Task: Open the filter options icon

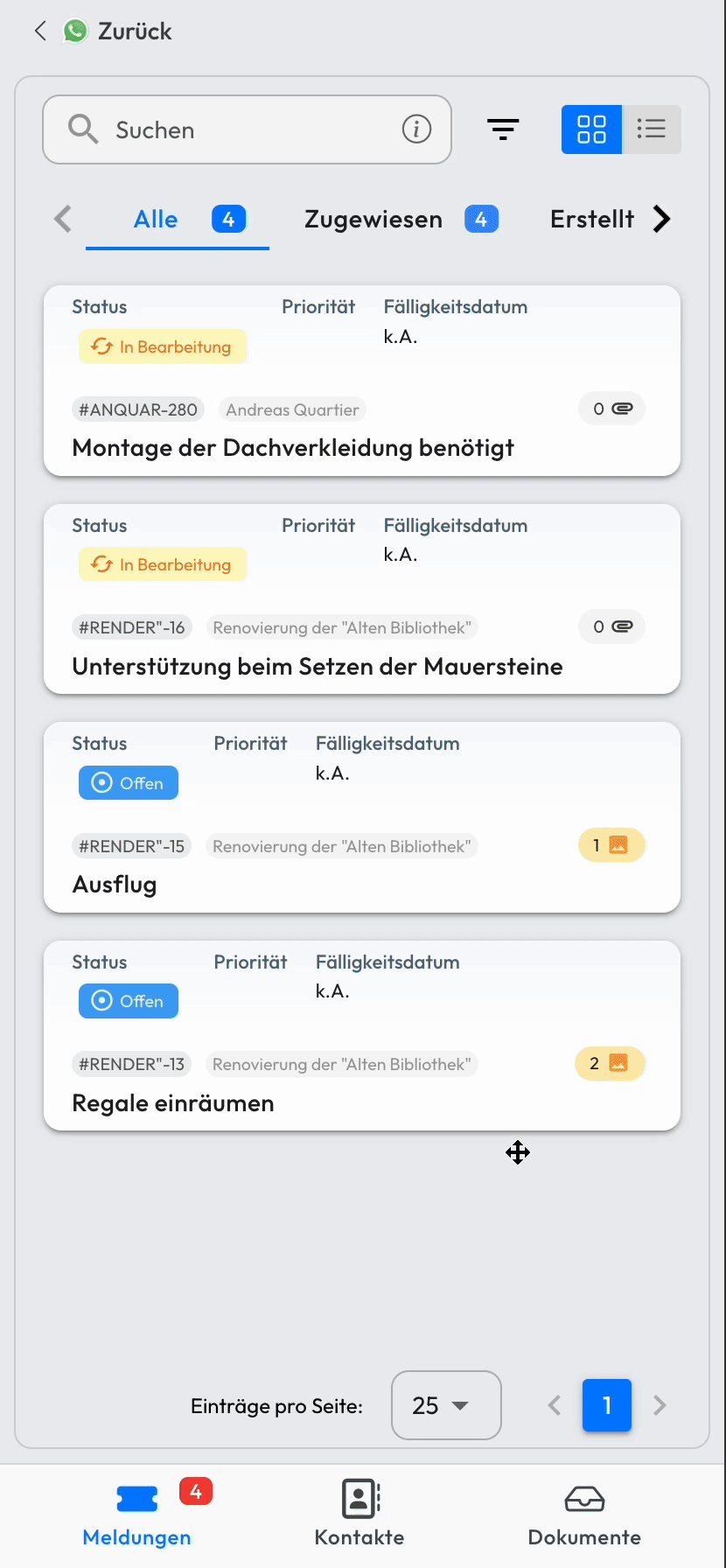Action: (x=503, y=129)
